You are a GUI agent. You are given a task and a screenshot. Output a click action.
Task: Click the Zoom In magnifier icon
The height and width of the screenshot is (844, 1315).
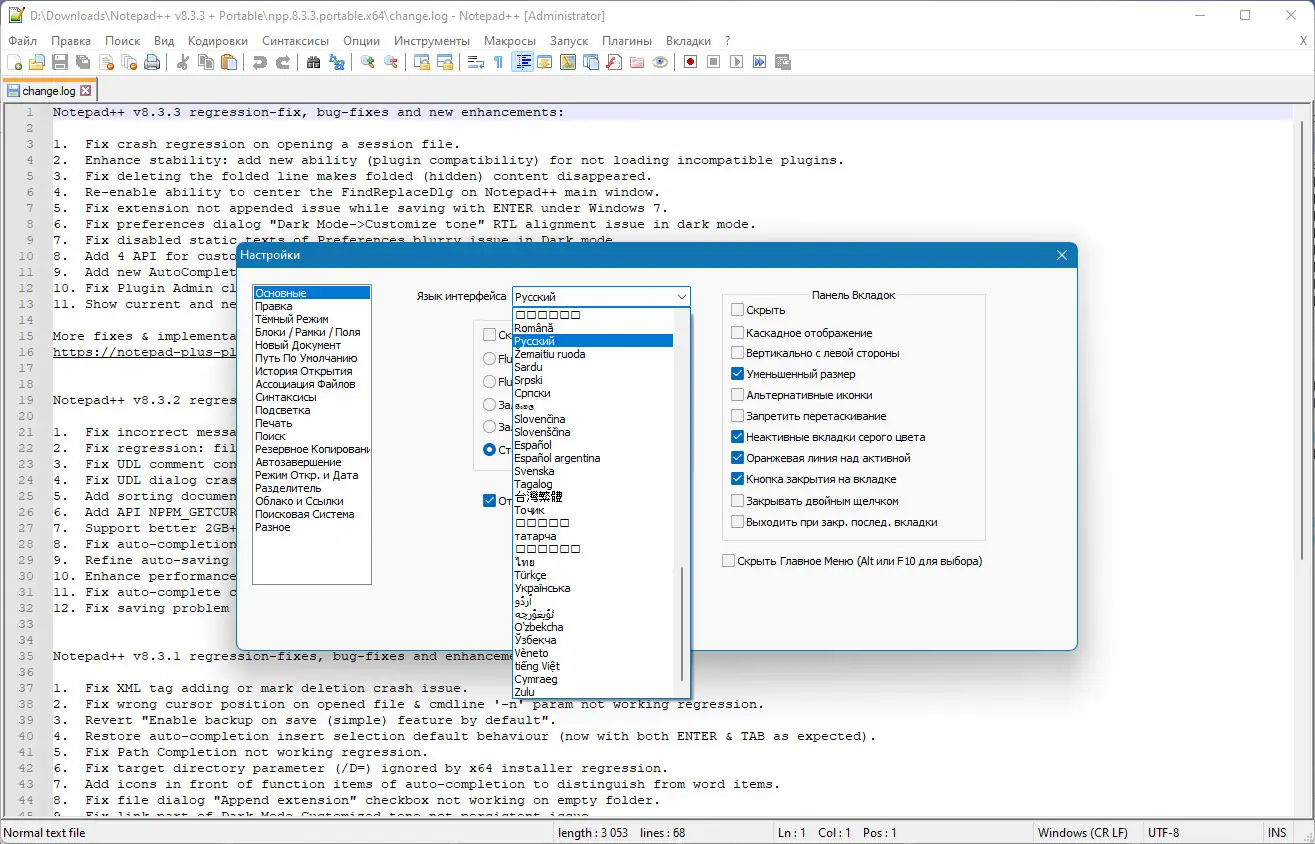click(x=369, y=62)
